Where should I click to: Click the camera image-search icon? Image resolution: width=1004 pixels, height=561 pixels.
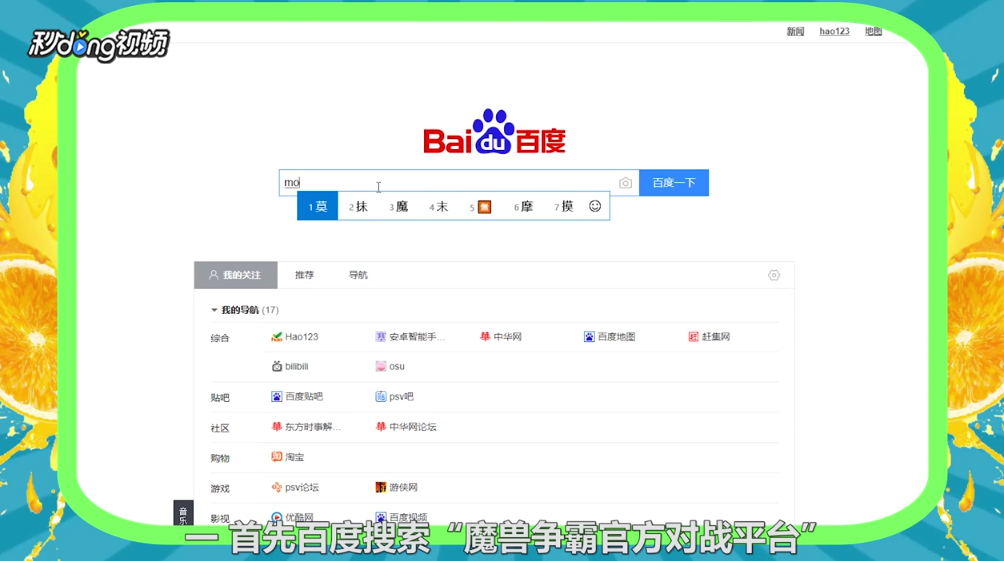click(x=626, y=183)
